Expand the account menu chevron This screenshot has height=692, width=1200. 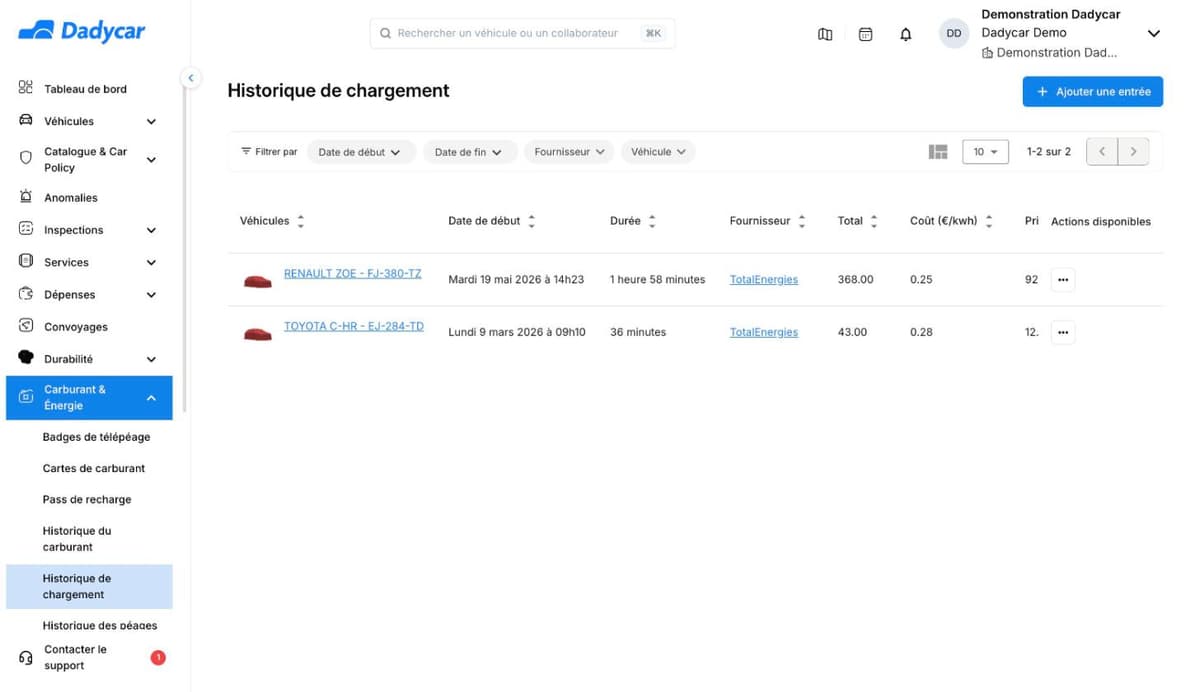tap(1153, 34)
